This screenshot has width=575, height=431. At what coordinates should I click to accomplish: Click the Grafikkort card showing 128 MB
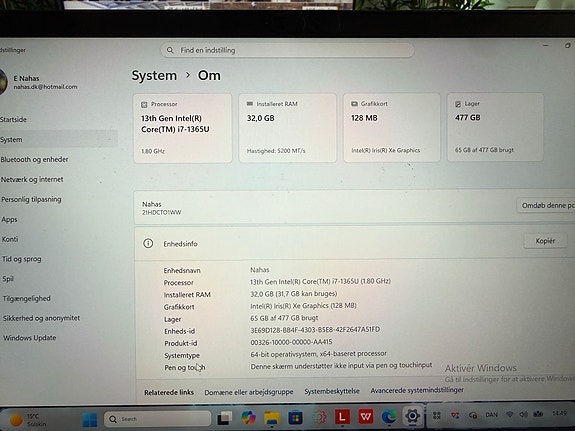[x=392, y=127]
